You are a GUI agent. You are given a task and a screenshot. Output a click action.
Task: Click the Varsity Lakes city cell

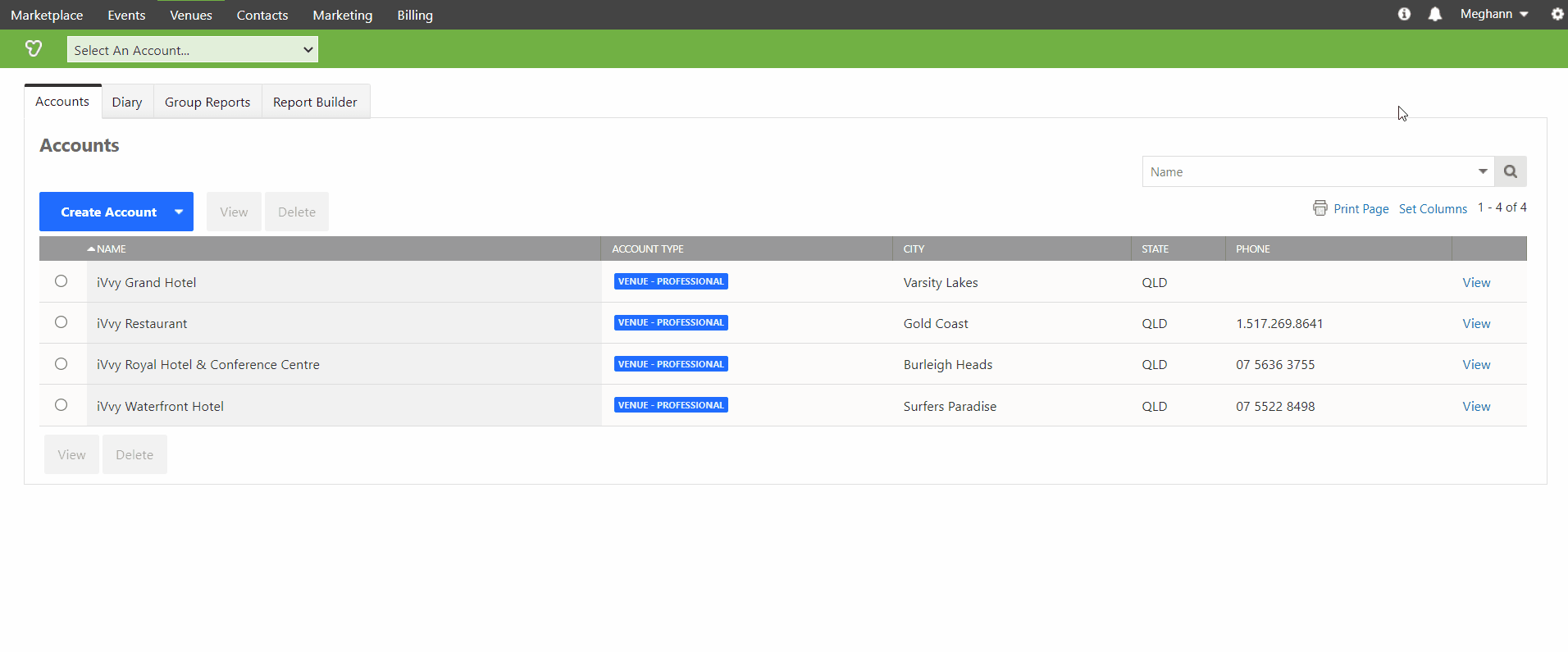[x=941, y=282]
